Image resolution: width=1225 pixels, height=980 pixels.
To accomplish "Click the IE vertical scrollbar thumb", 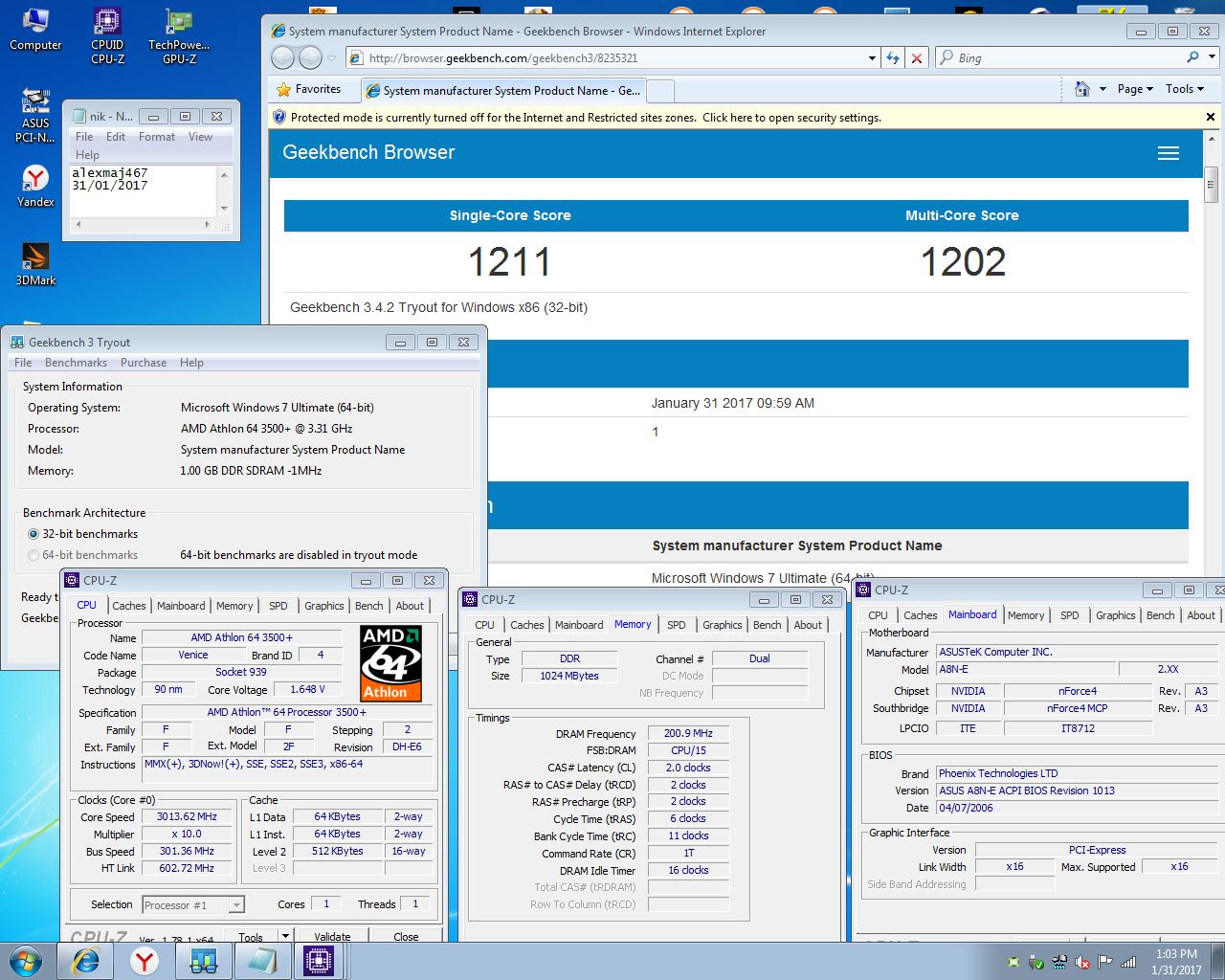I will (1211, 184).
